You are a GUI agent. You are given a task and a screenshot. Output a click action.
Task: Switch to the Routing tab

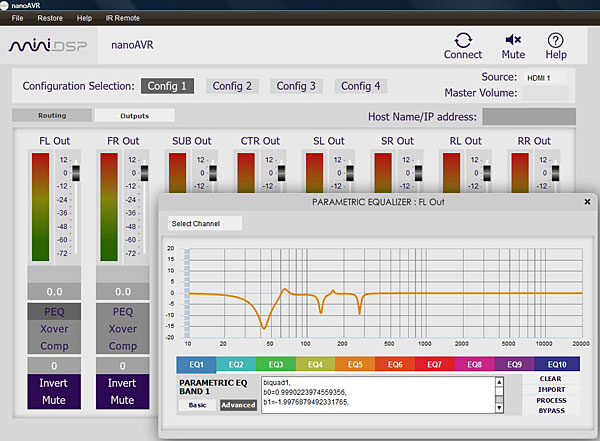[x=52, y=115]
